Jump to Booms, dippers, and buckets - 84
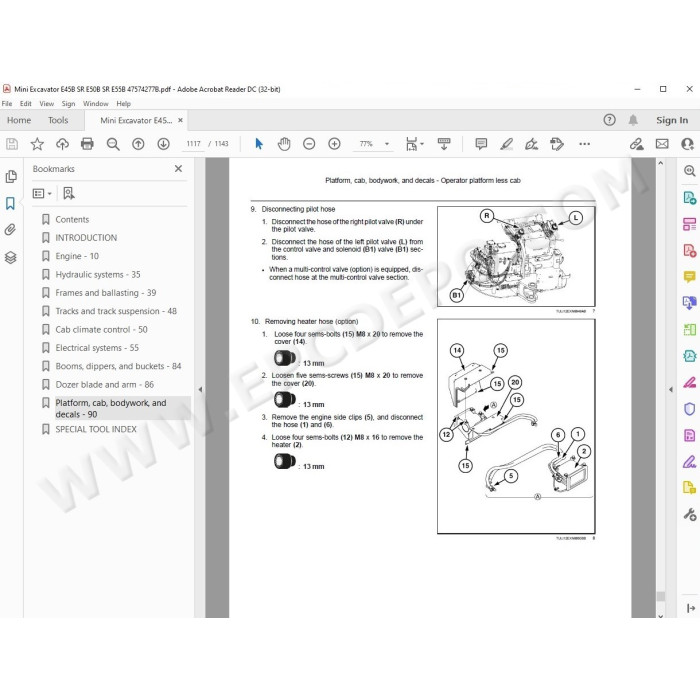 click(118, 366)
